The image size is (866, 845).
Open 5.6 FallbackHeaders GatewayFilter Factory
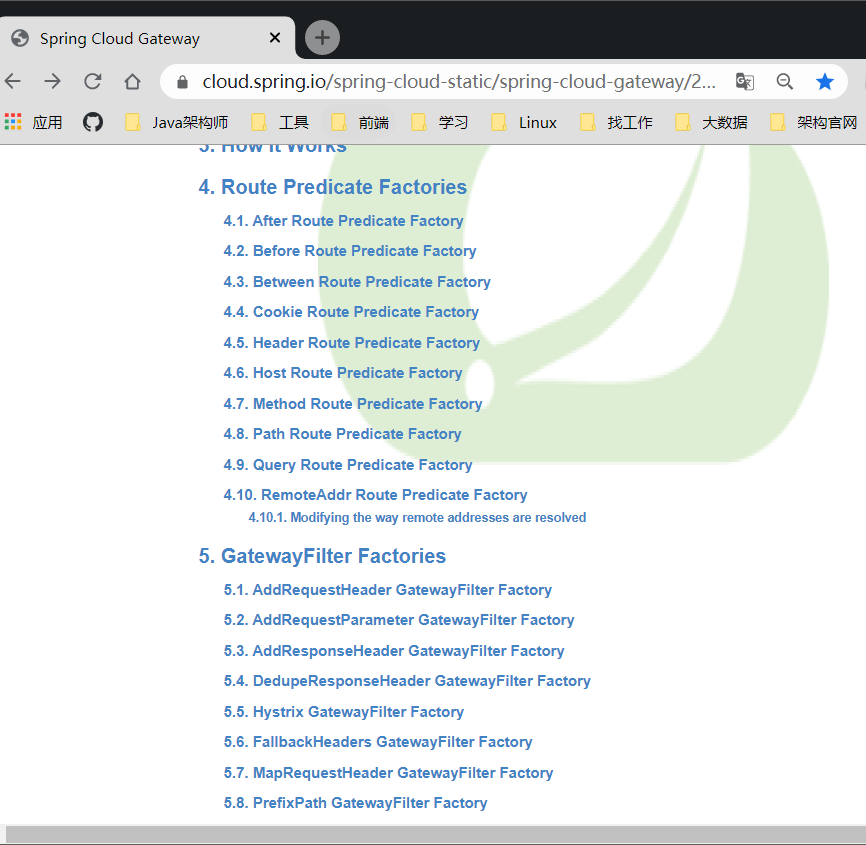coord(378,742)
